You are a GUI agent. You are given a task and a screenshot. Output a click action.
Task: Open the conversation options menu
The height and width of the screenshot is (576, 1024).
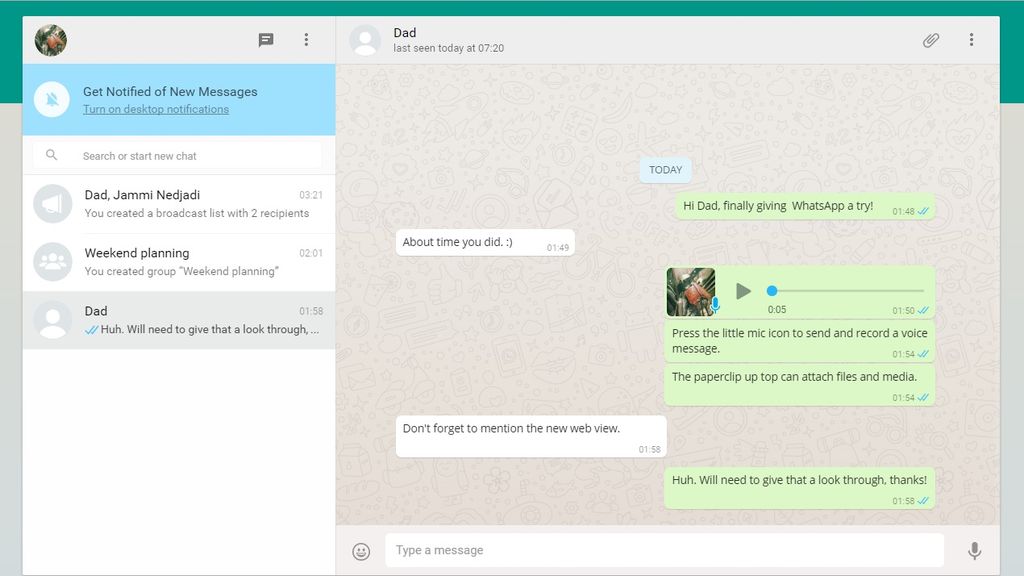[971, 40]
